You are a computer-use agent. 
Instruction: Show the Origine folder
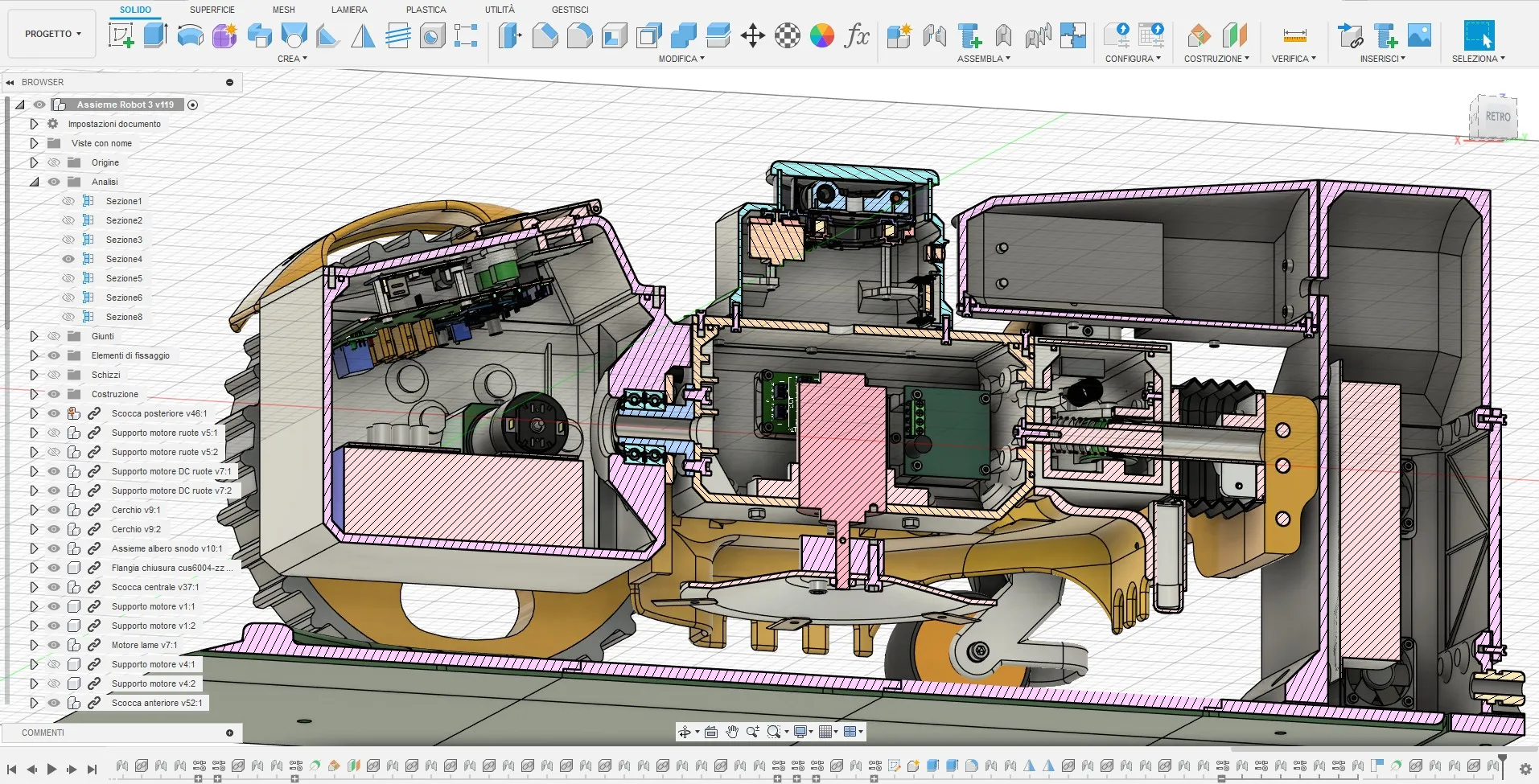coord(54,162)
